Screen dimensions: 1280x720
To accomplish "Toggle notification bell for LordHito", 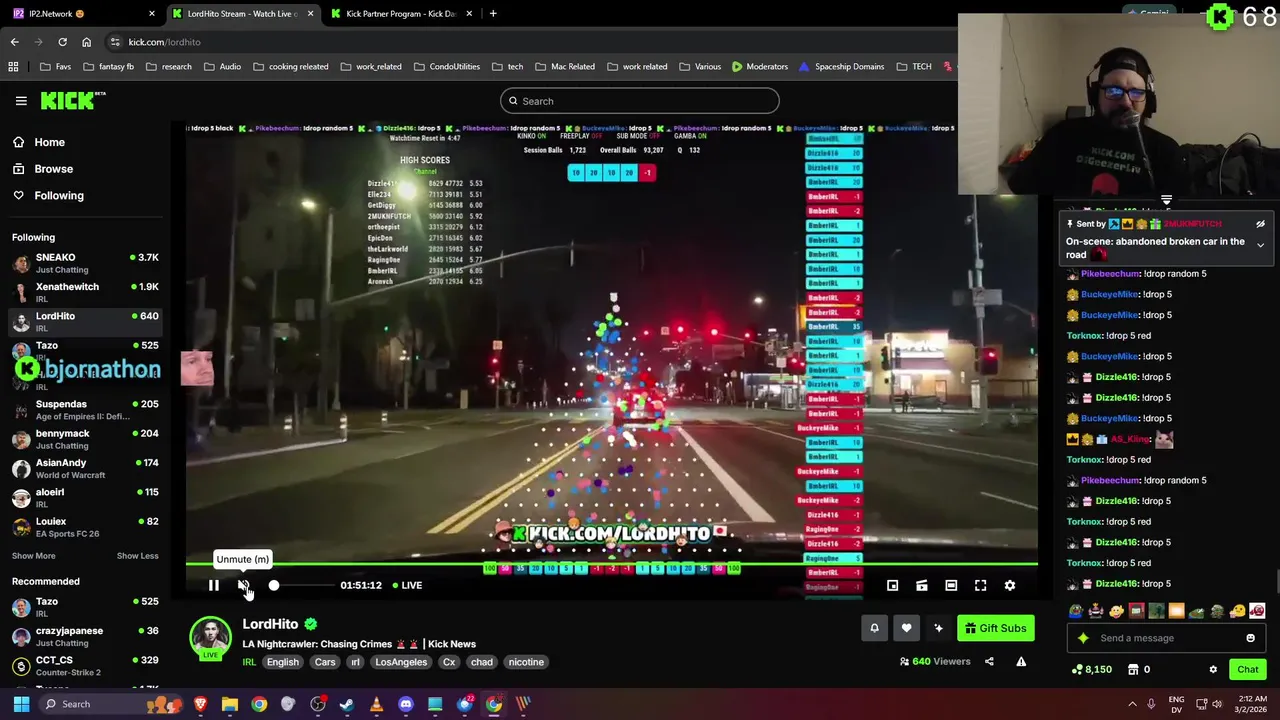I will [874, 628].
